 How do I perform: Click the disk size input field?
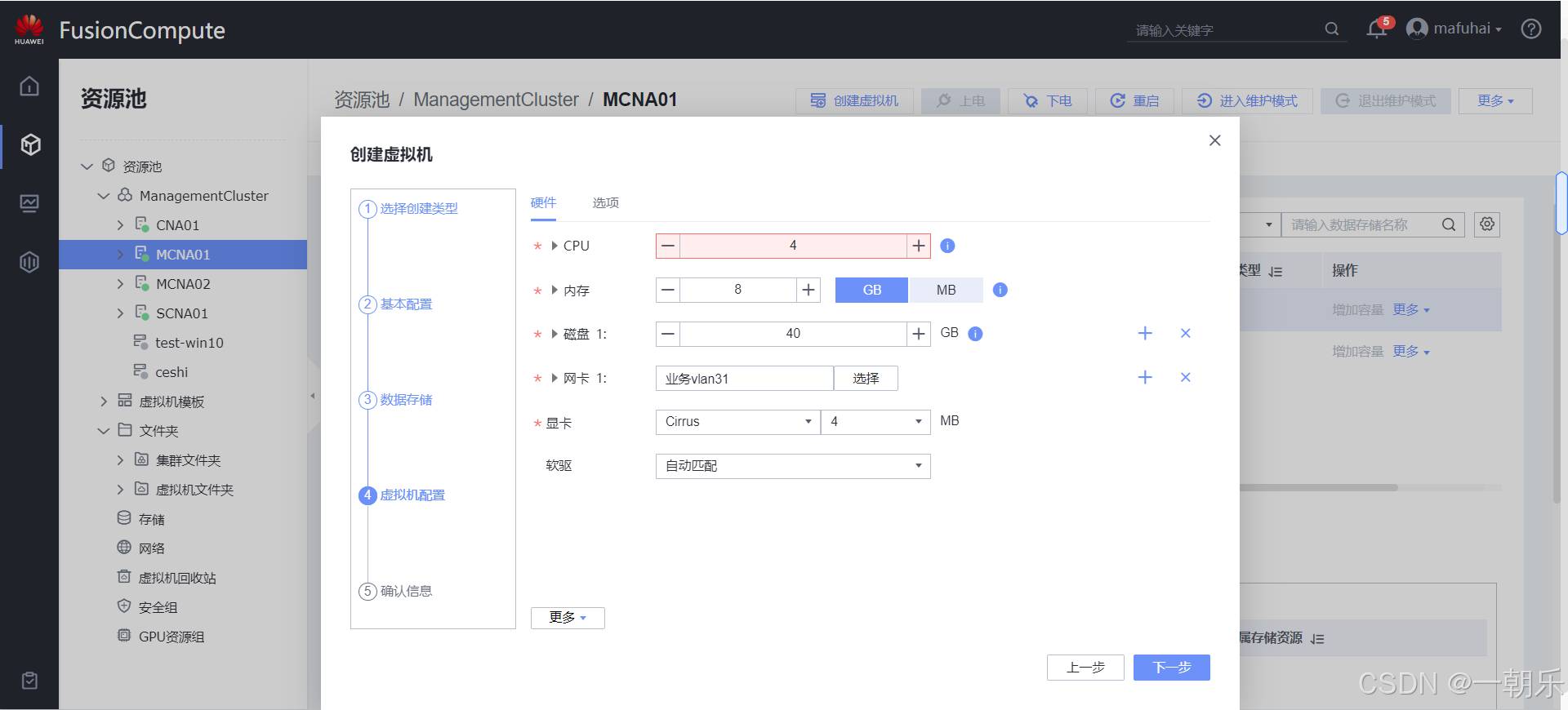792,334
